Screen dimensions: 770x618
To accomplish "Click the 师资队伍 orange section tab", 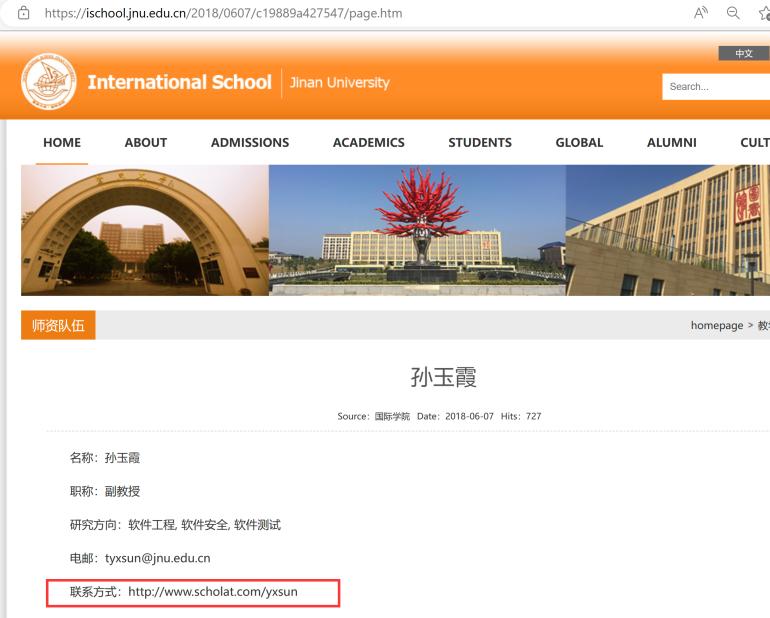I will coord(58,325).
